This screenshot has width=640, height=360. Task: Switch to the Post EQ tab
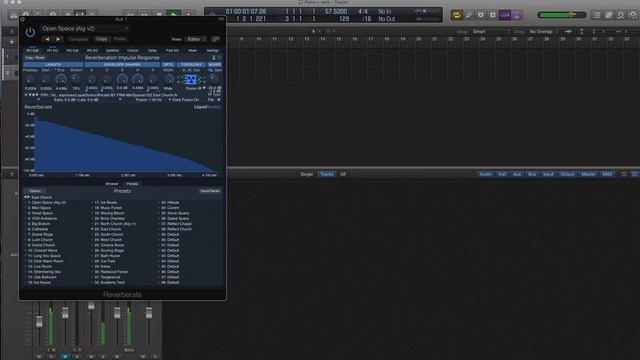(x=172, y=51)
